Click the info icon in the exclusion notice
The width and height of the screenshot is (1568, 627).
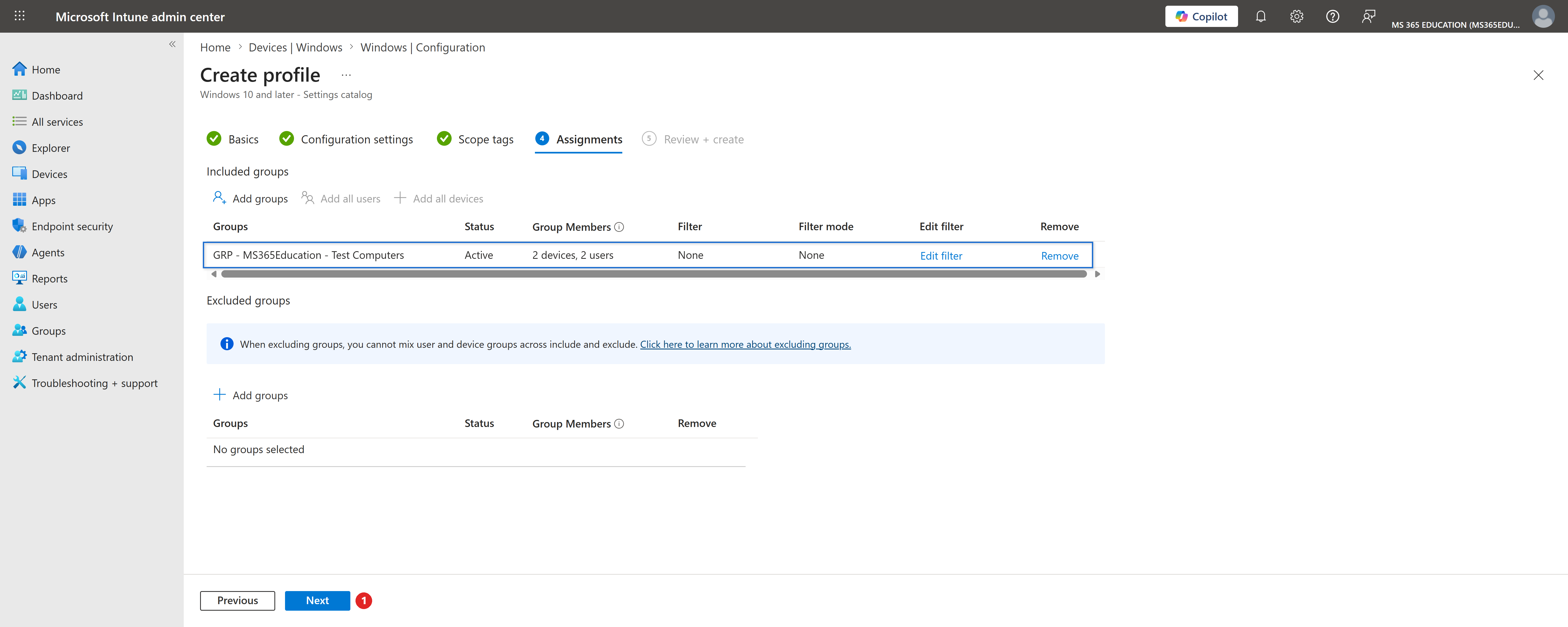pos(226,344)
